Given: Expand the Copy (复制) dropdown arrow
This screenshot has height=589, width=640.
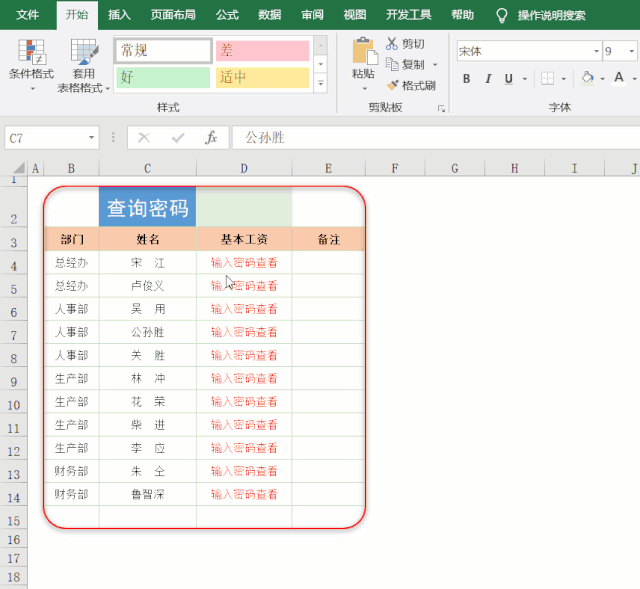Looking at the screenshot, I should click(x=435, y=64).
